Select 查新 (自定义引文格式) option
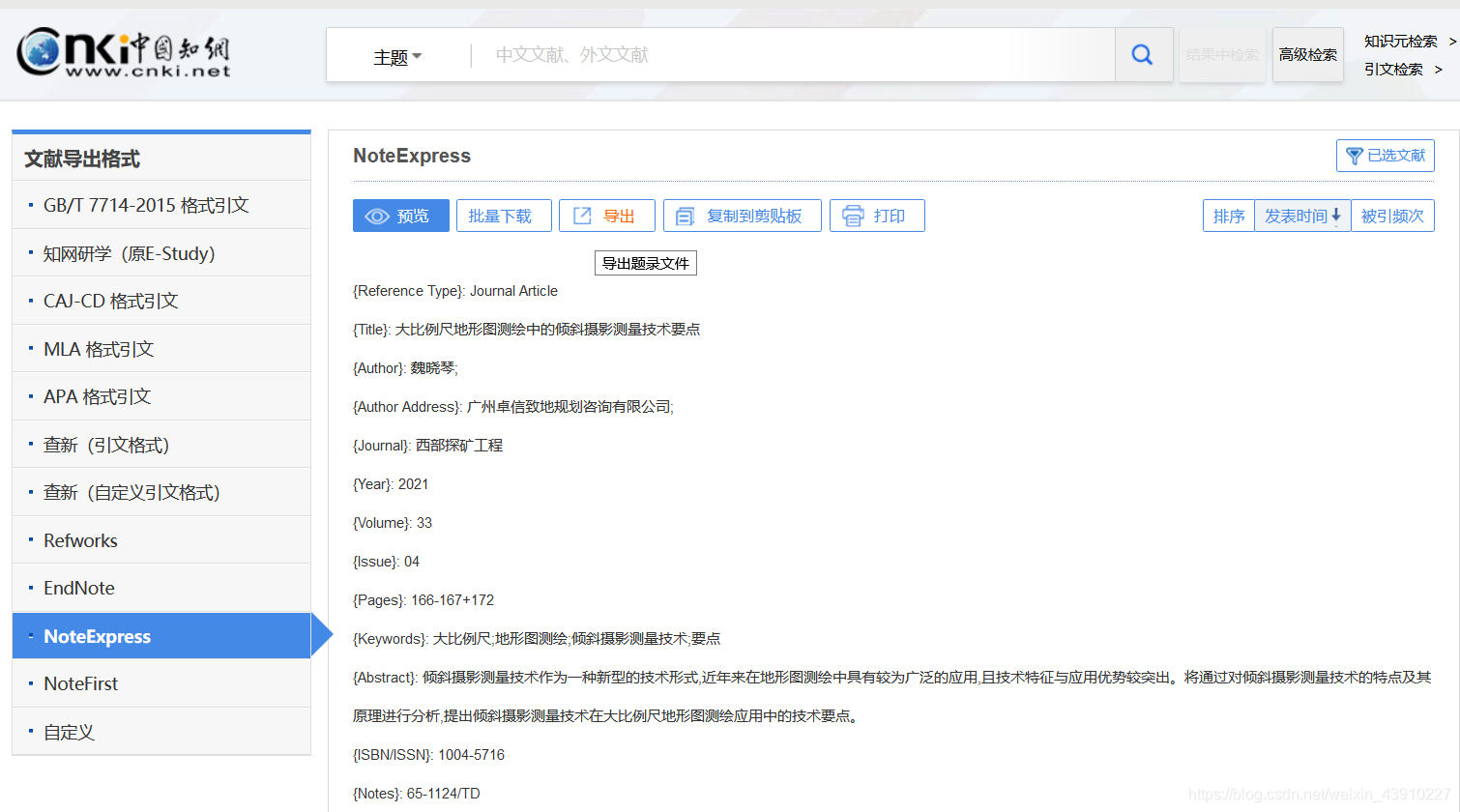 (161, 492)
